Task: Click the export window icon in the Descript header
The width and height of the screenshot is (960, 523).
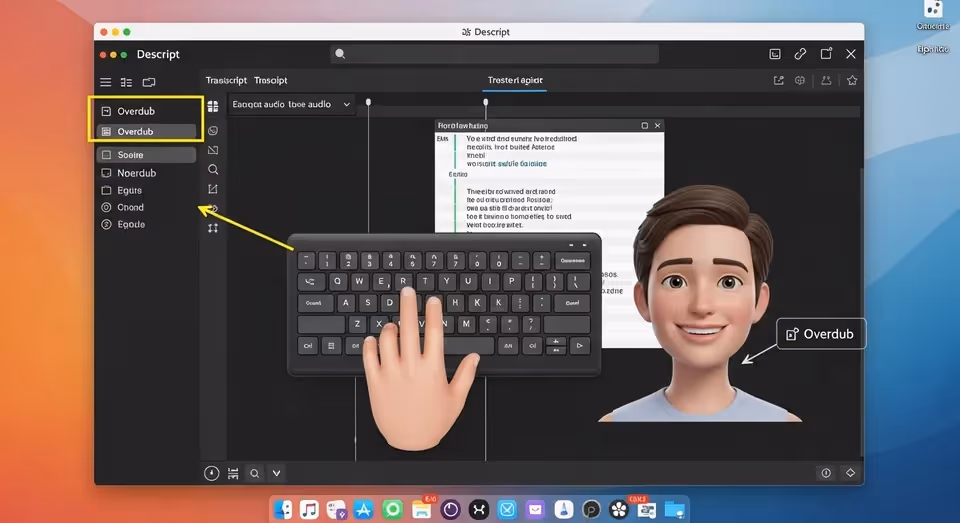Action: [826, 53]
